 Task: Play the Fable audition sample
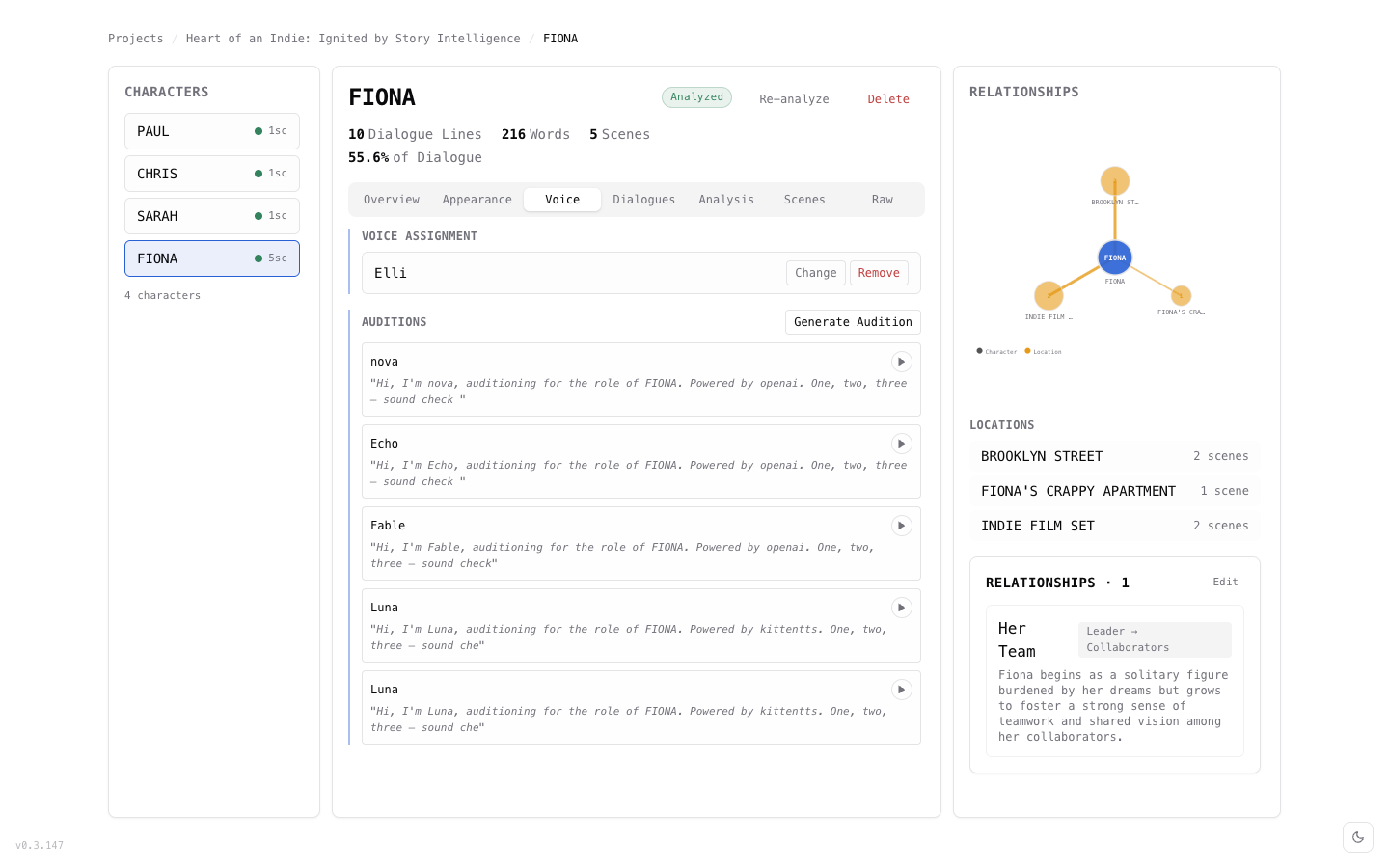(901, 526)
